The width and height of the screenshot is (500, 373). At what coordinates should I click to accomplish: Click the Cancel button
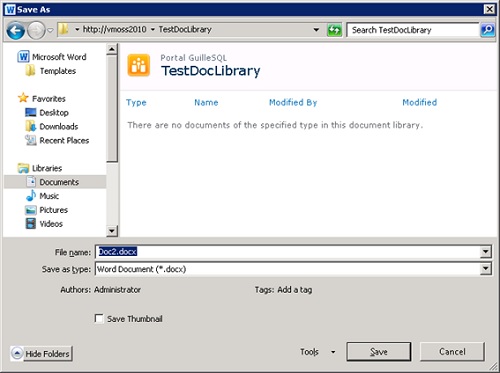tap(452, 352)
